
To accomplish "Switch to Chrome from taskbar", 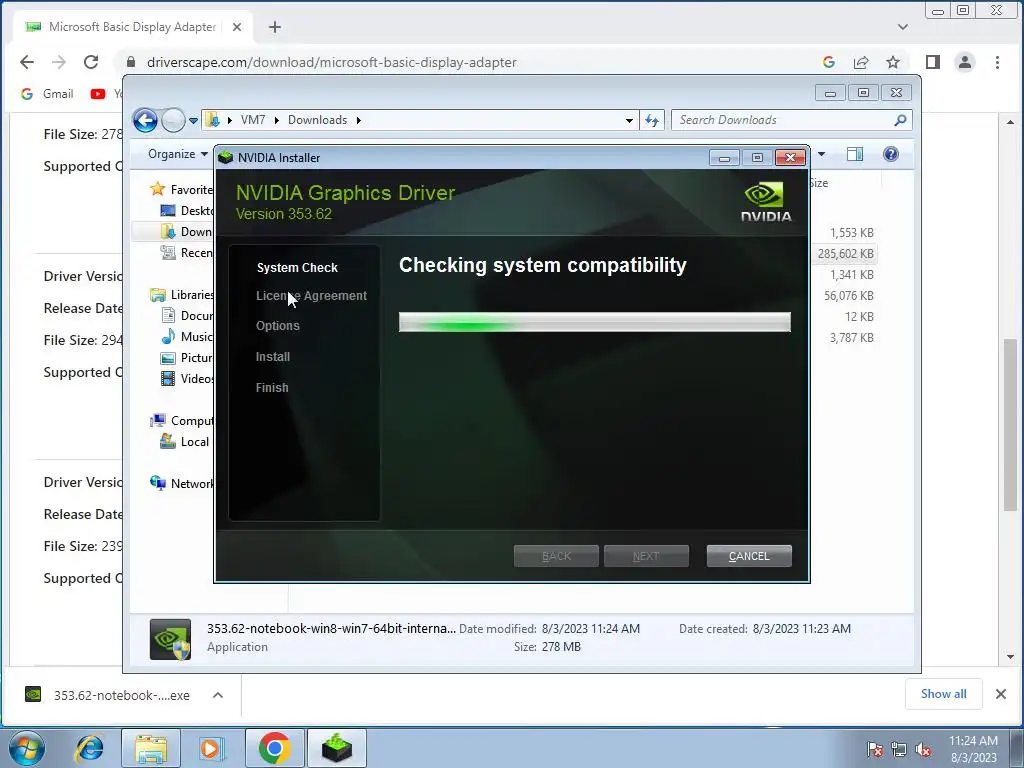I will click(x=274, y=748).
